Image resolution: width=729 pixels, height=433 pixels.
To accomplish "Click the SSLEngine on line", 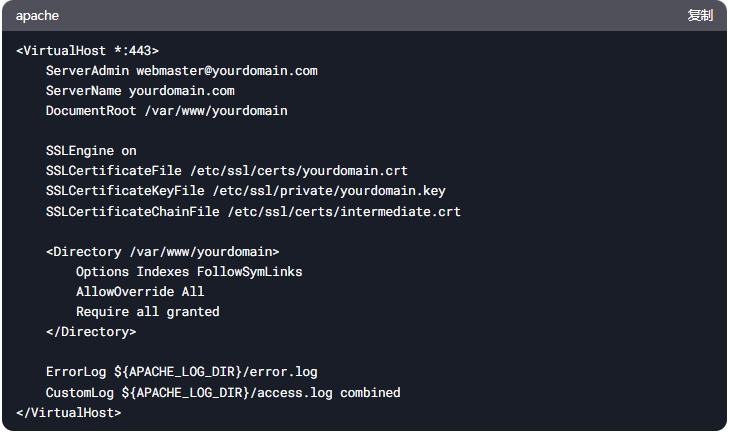I will click(91, 151).
